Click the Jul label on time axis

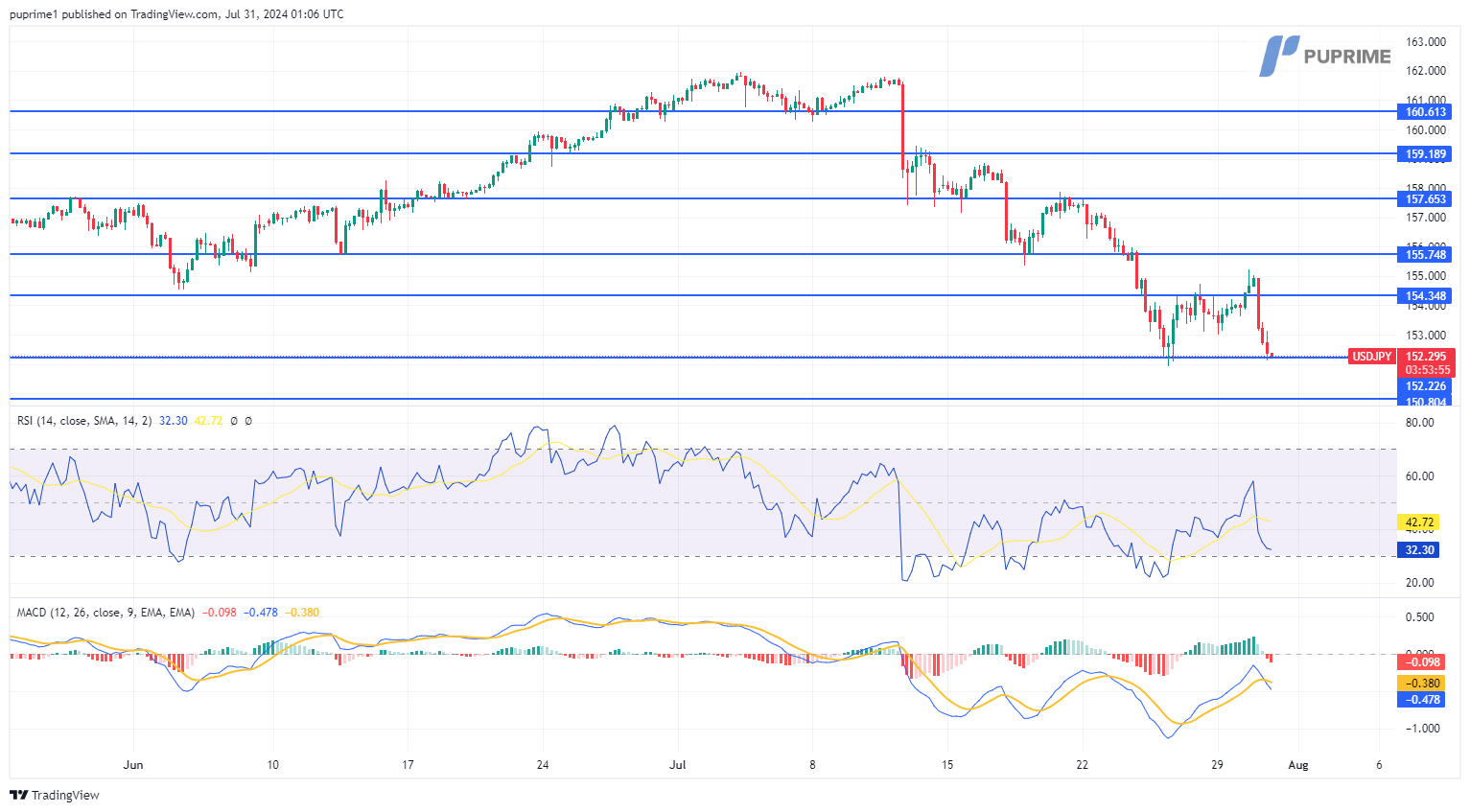[x=678, y=765]
